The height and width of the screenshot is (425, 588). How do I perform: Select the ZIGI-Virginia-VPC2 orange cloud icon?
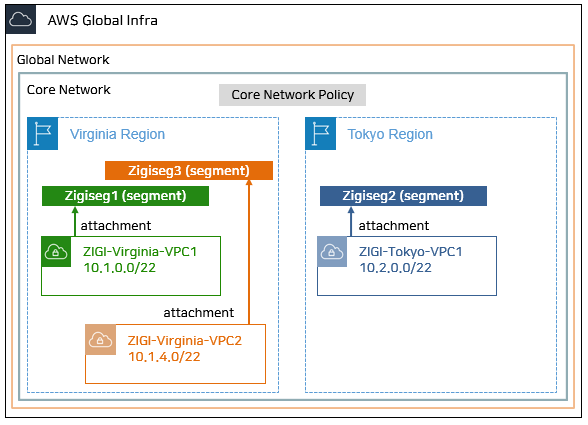point(100,340)
